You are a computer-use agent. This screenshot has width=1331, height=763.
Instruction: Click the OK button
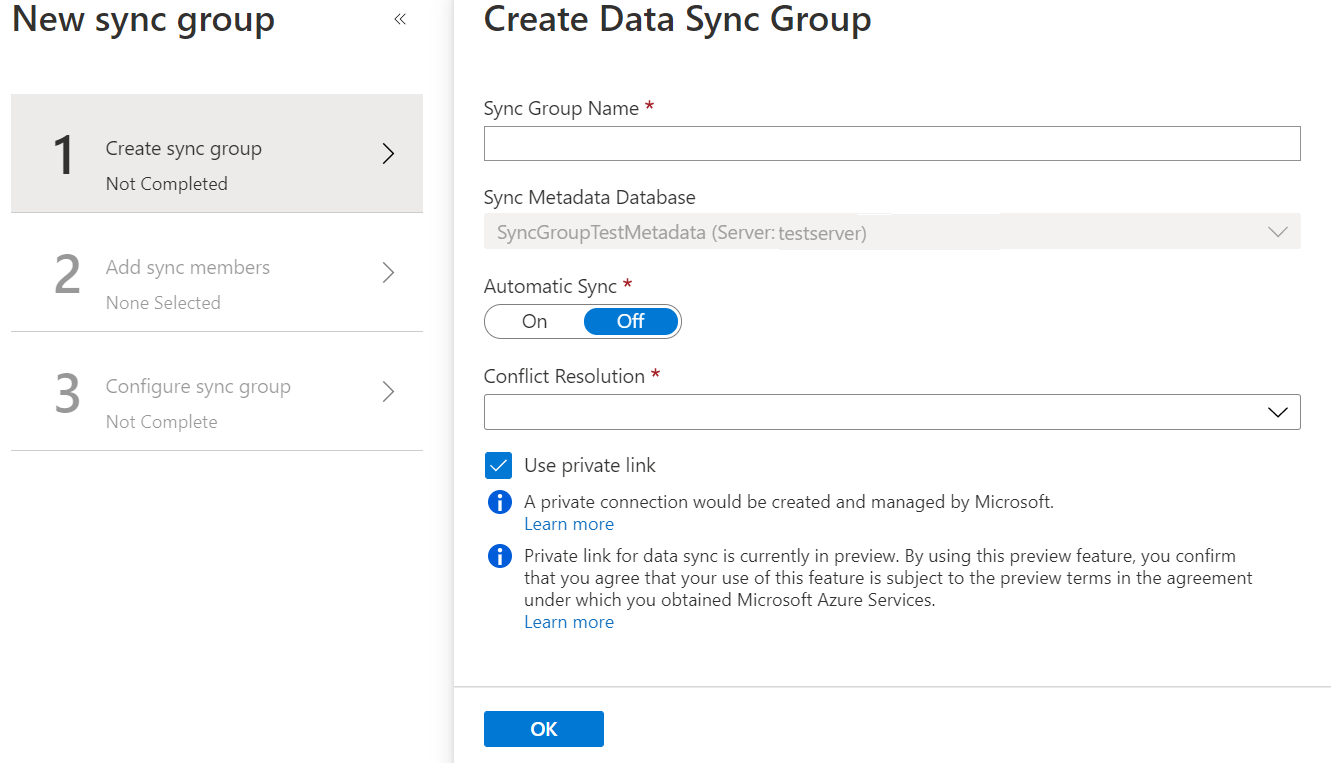pos(544,729)
